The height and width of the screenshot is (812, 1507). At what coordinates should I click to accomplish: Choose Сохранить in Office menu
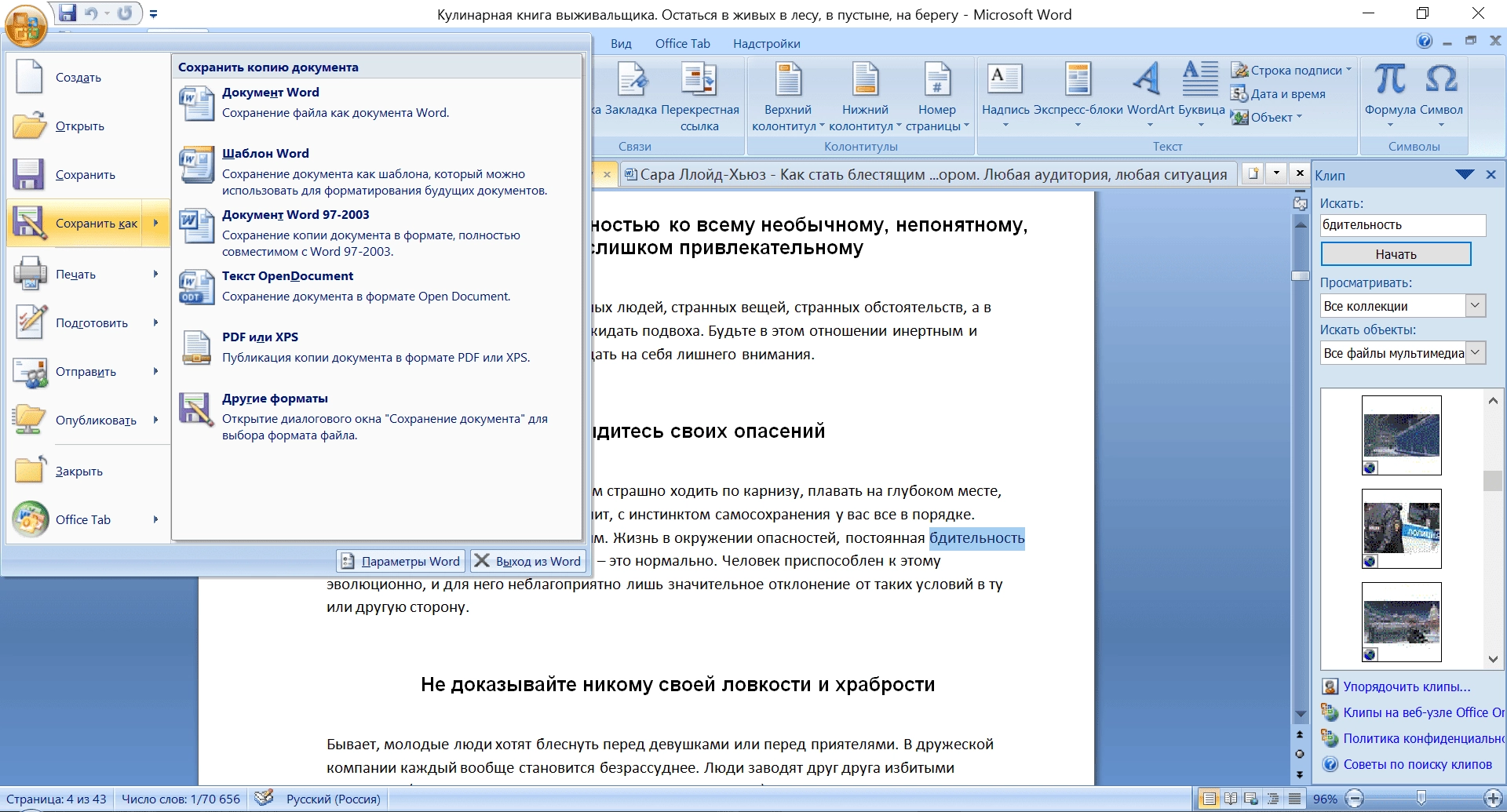point(88,175)
